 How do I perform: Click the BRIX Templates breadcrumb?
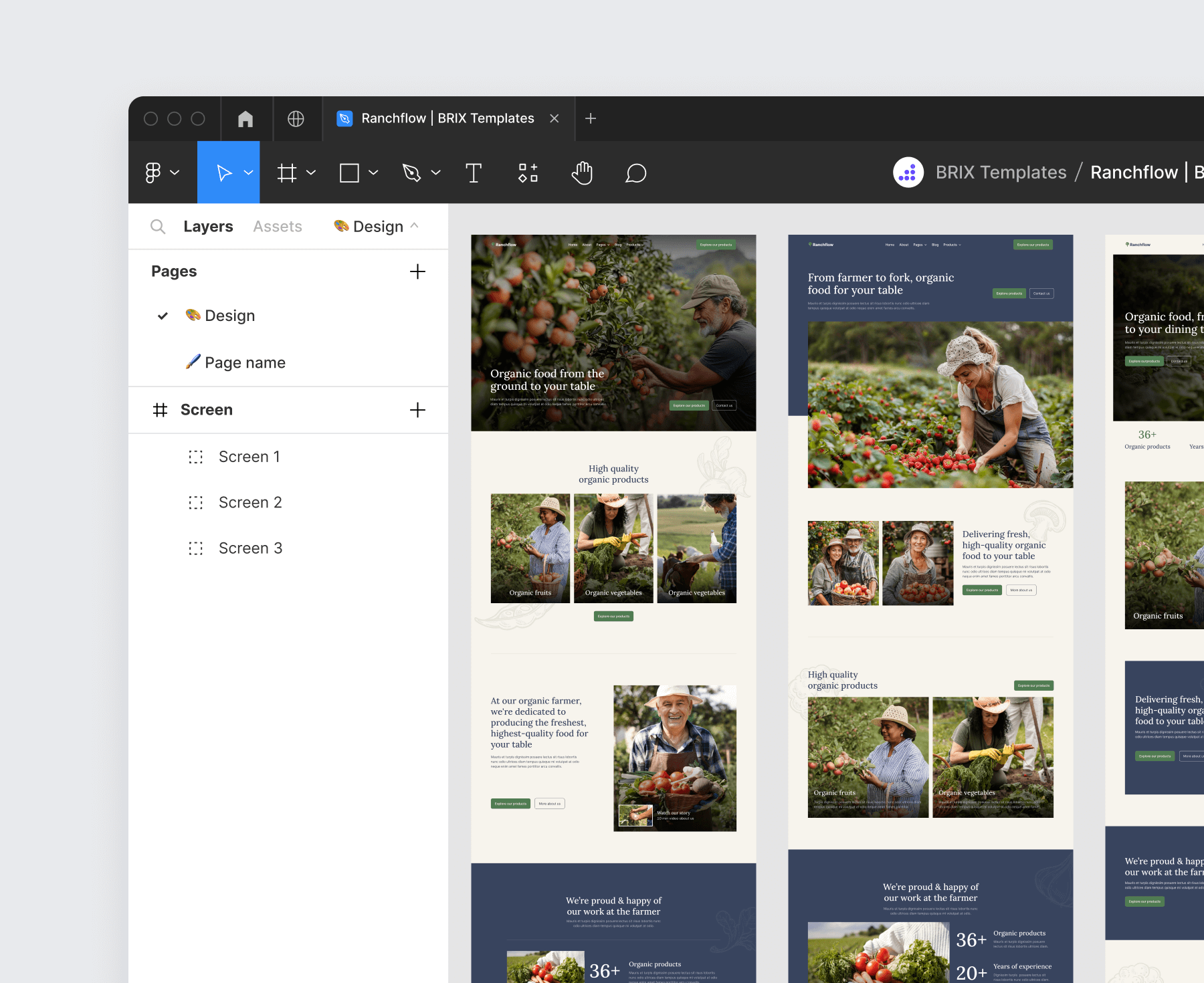[1001, 173]
